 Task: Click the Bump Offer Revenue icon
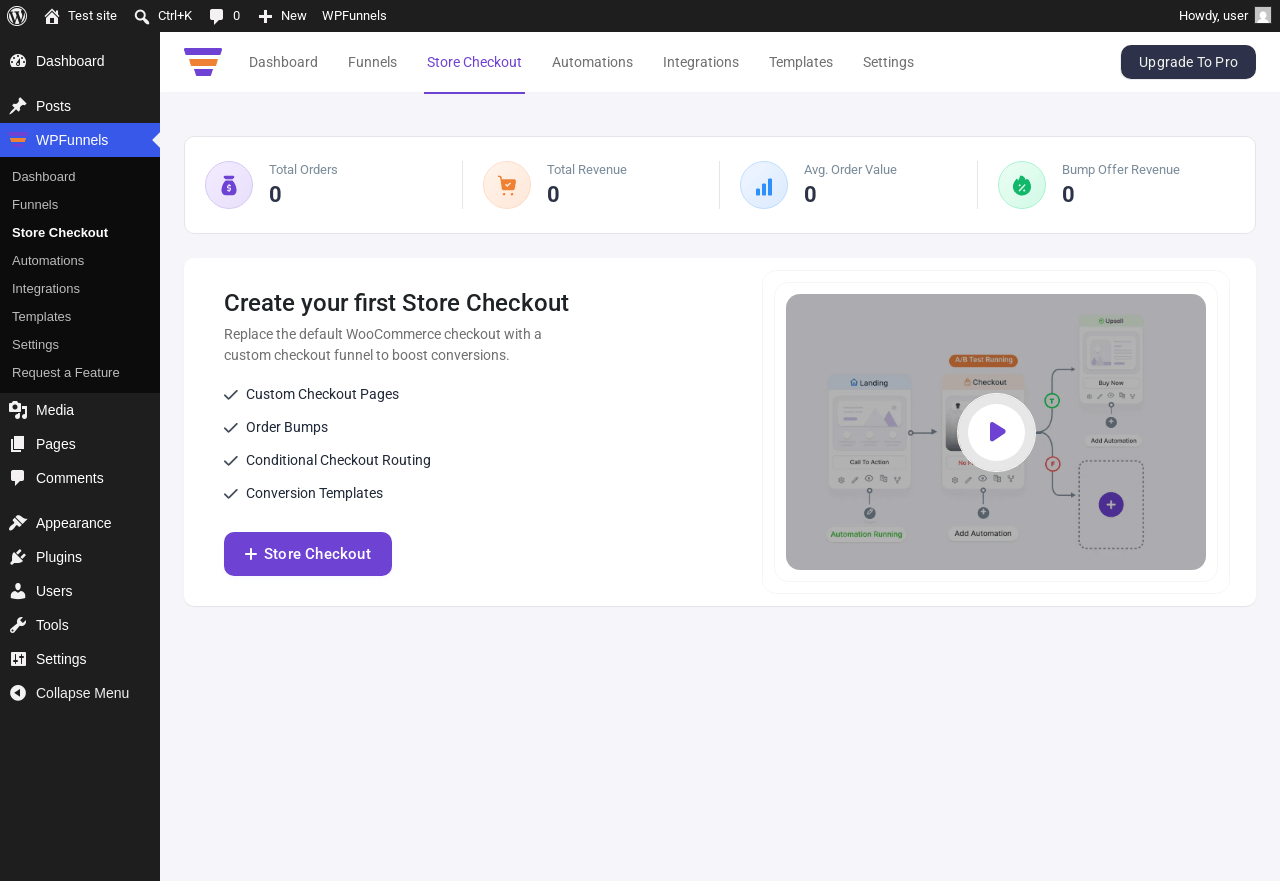[1022, 185]
